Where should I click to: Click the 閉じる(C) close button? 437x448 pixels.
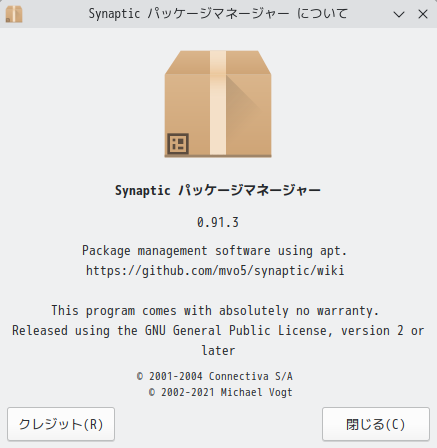[x=376, y=424]
